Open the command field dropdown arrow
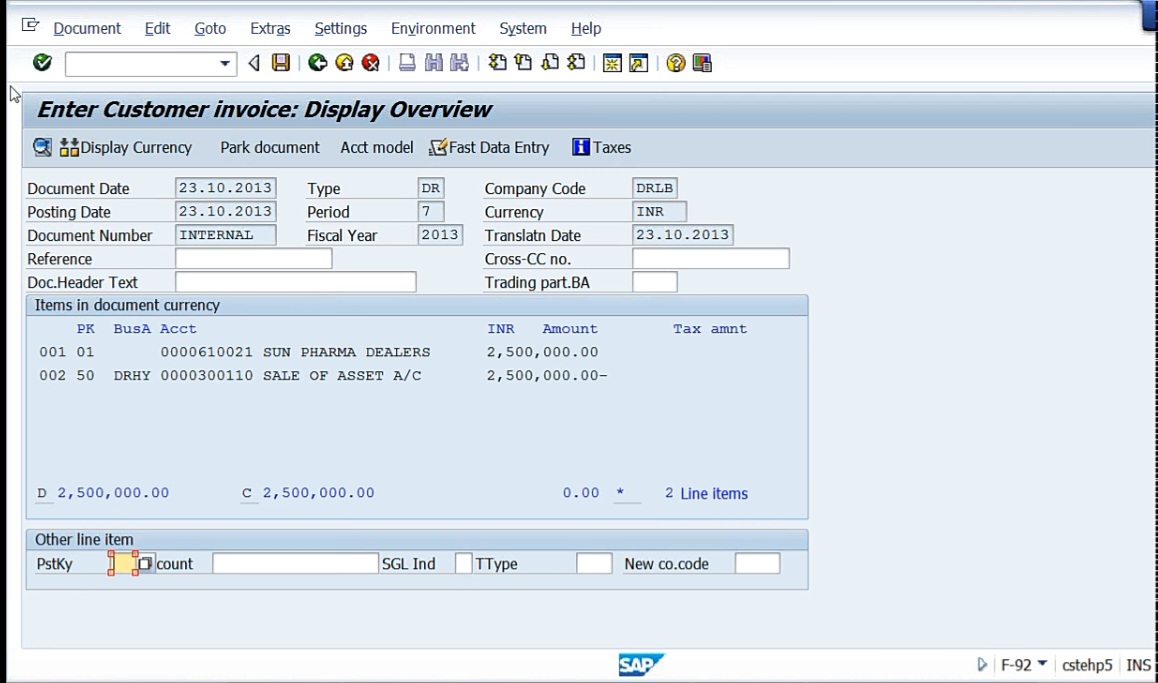The width and height of the screenshot is (1158, 683). point(225,64)
